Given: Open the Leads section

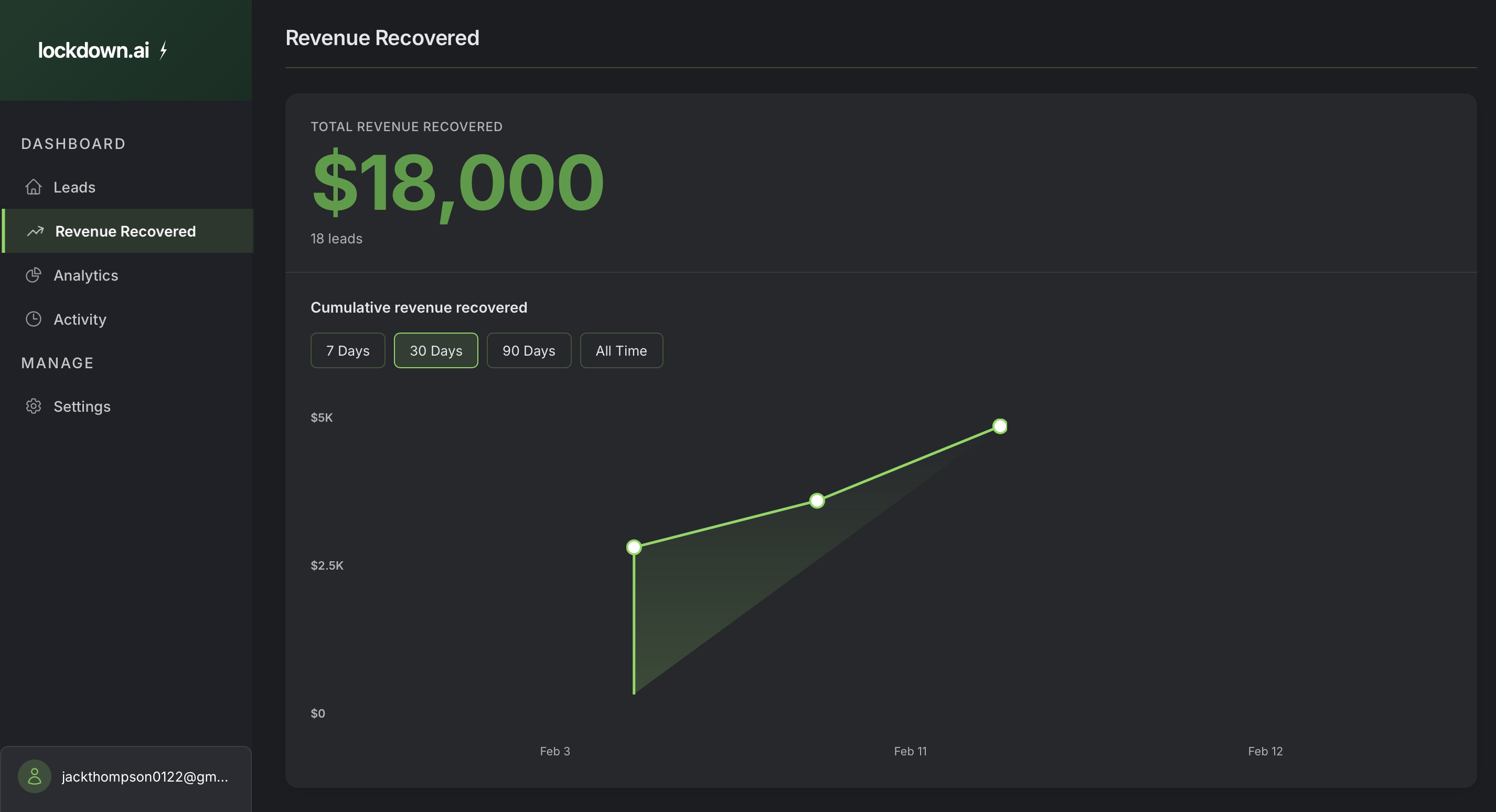Looking at the screenshot, I should pyautogui.click(x=74, y=187).
